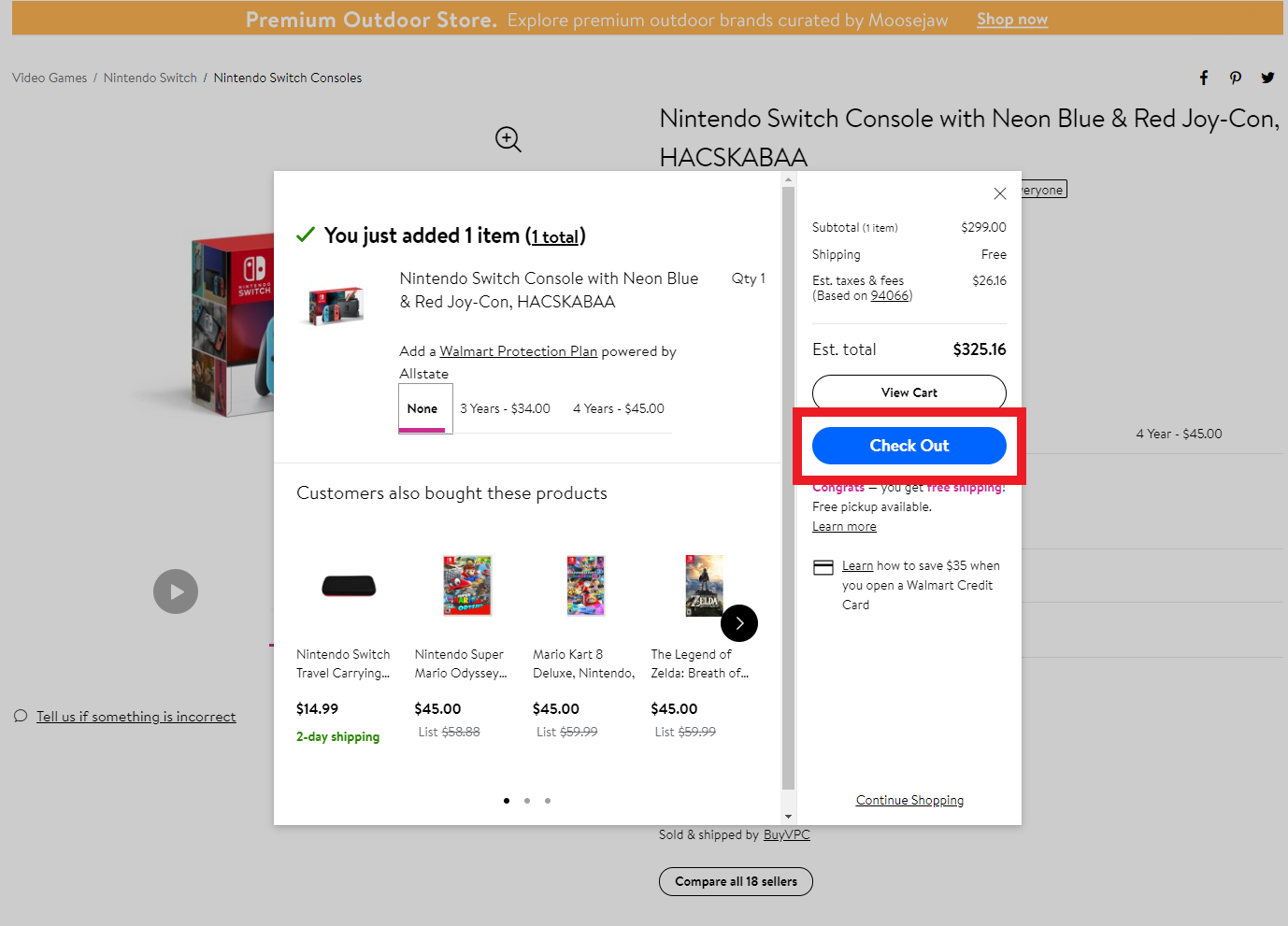Click the chat bubble feedback icon
This screenshot has height=926, width=1288.
coord(21,717)
